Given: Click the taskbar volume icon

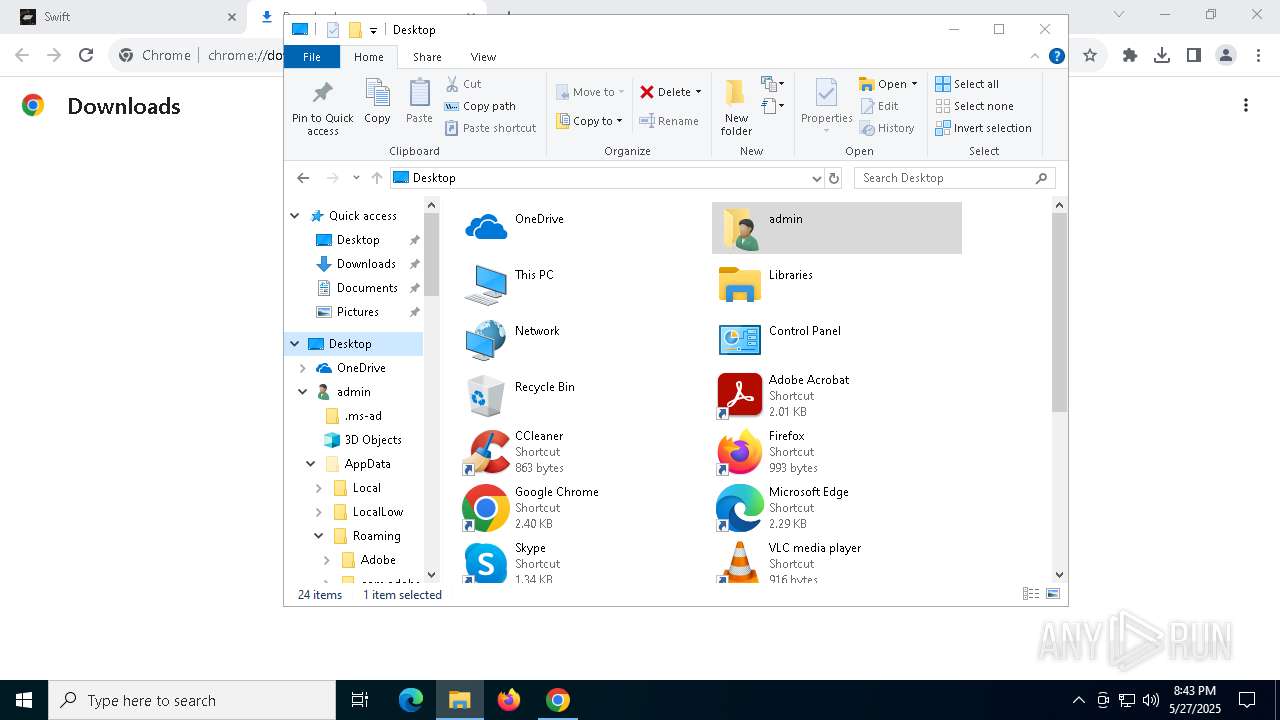Looking at the screenshot, I should click(x=1151, y=700).
